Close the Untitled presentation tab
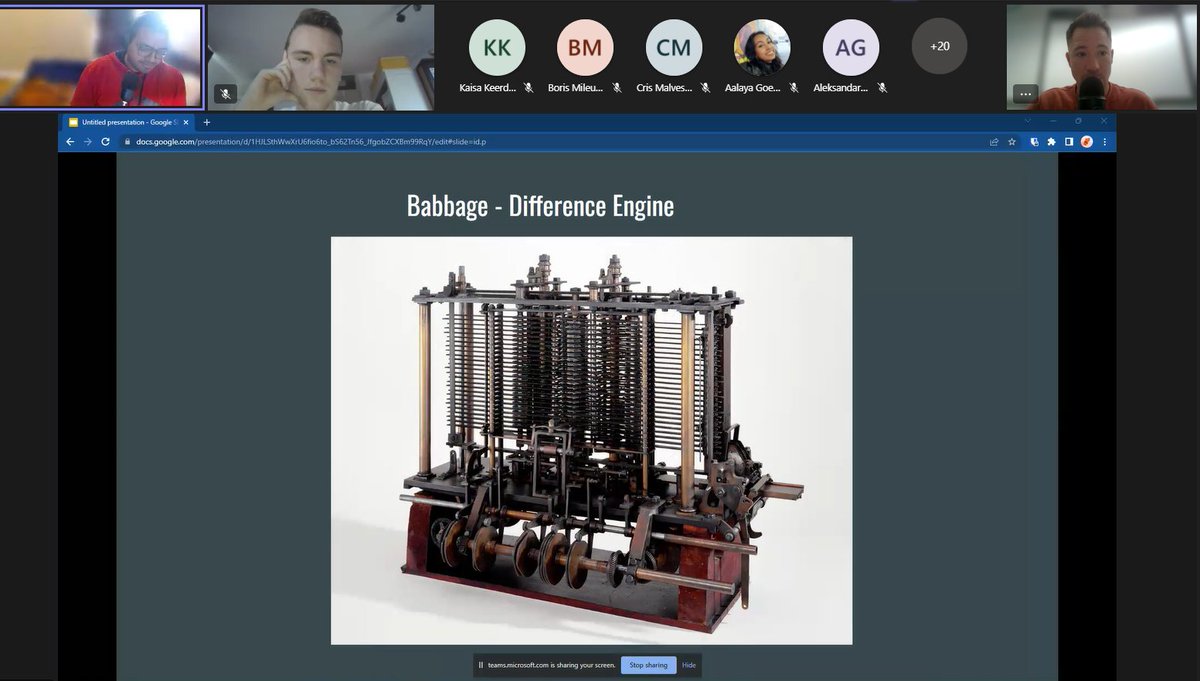 (x=187, y=122)
